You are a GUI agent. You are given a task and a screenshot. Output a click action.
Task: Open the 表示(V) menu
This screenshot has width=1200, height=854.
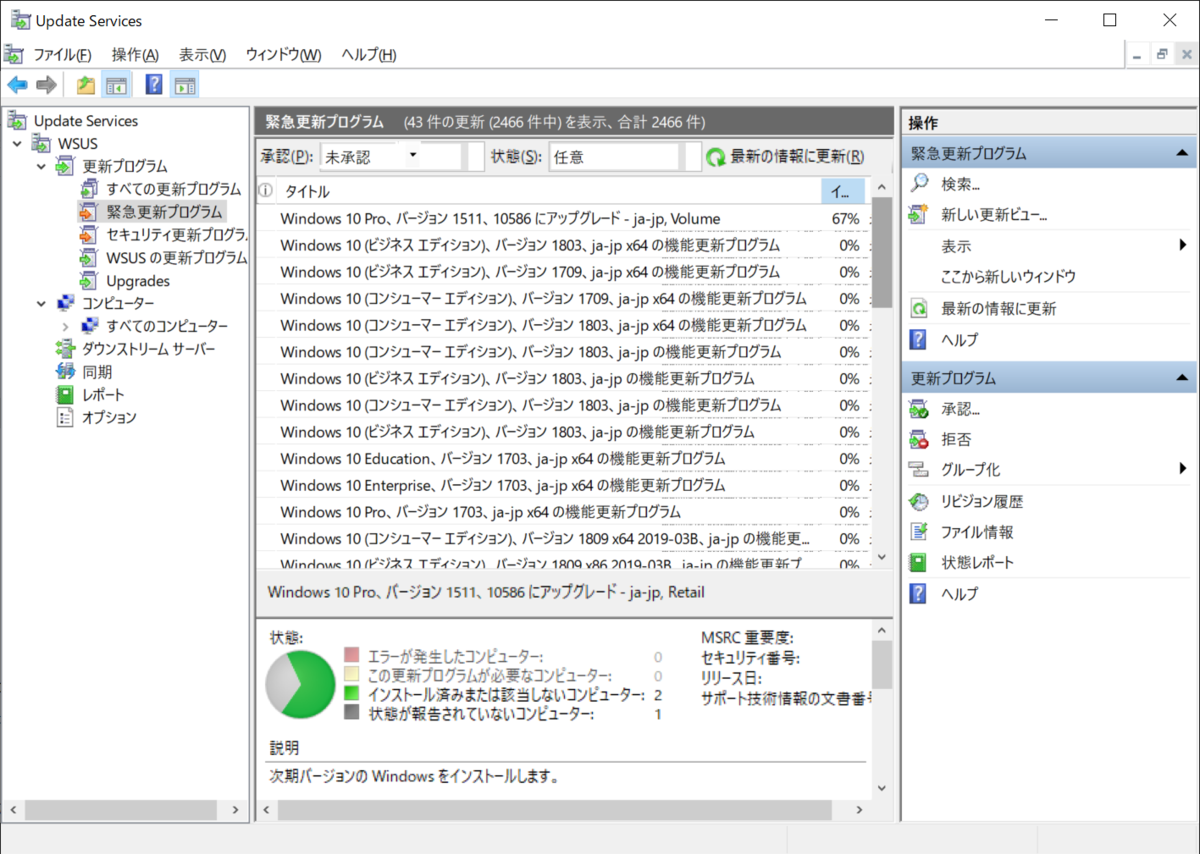(203, 55)
